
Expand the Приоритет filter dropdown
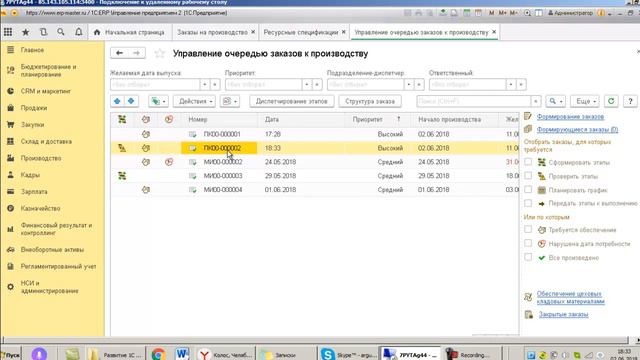point(307,84)
